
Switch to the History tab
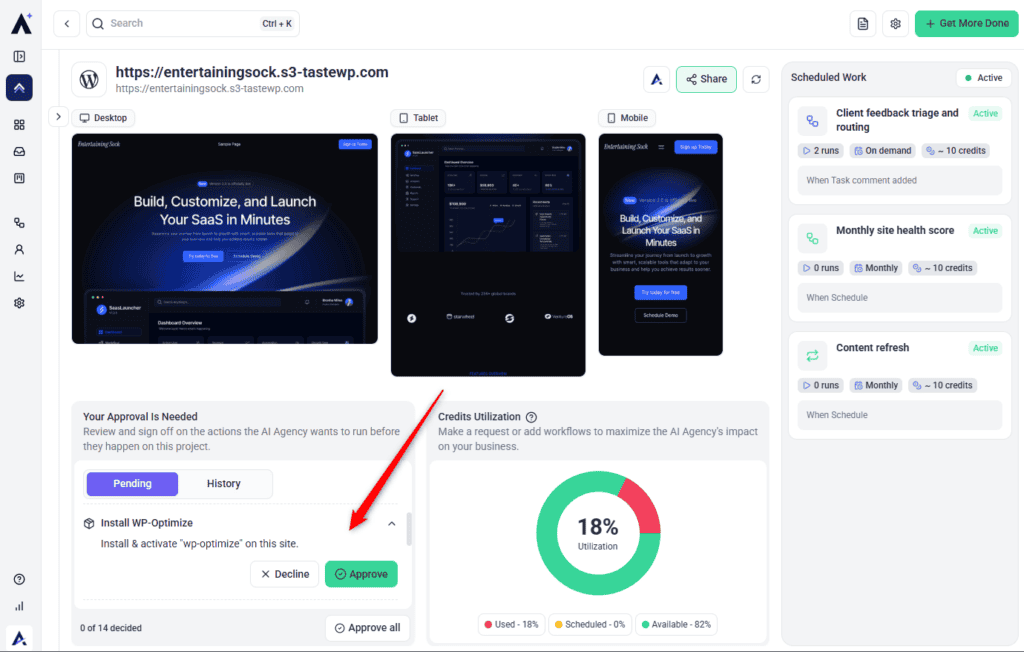click(x=224, y=484)
